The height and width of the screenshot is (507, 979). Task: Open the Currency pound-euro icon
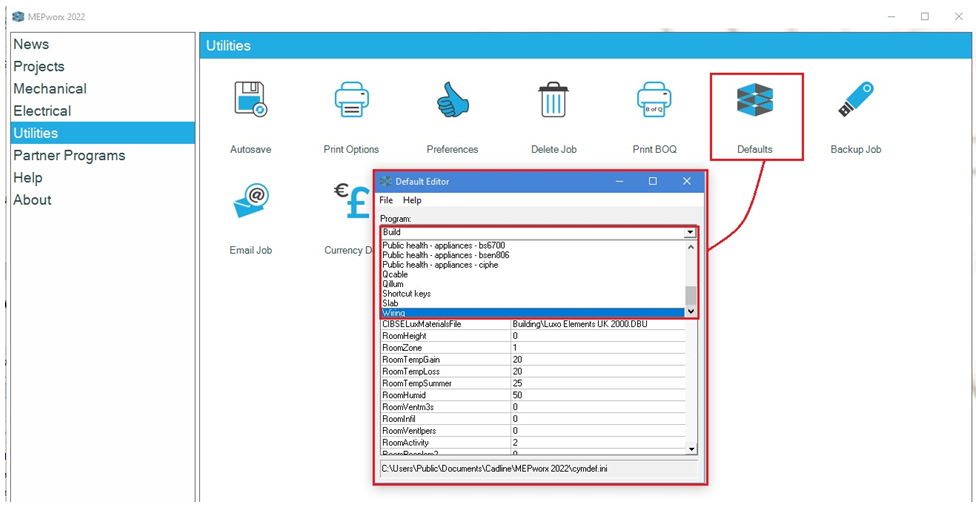coord(353,201)
